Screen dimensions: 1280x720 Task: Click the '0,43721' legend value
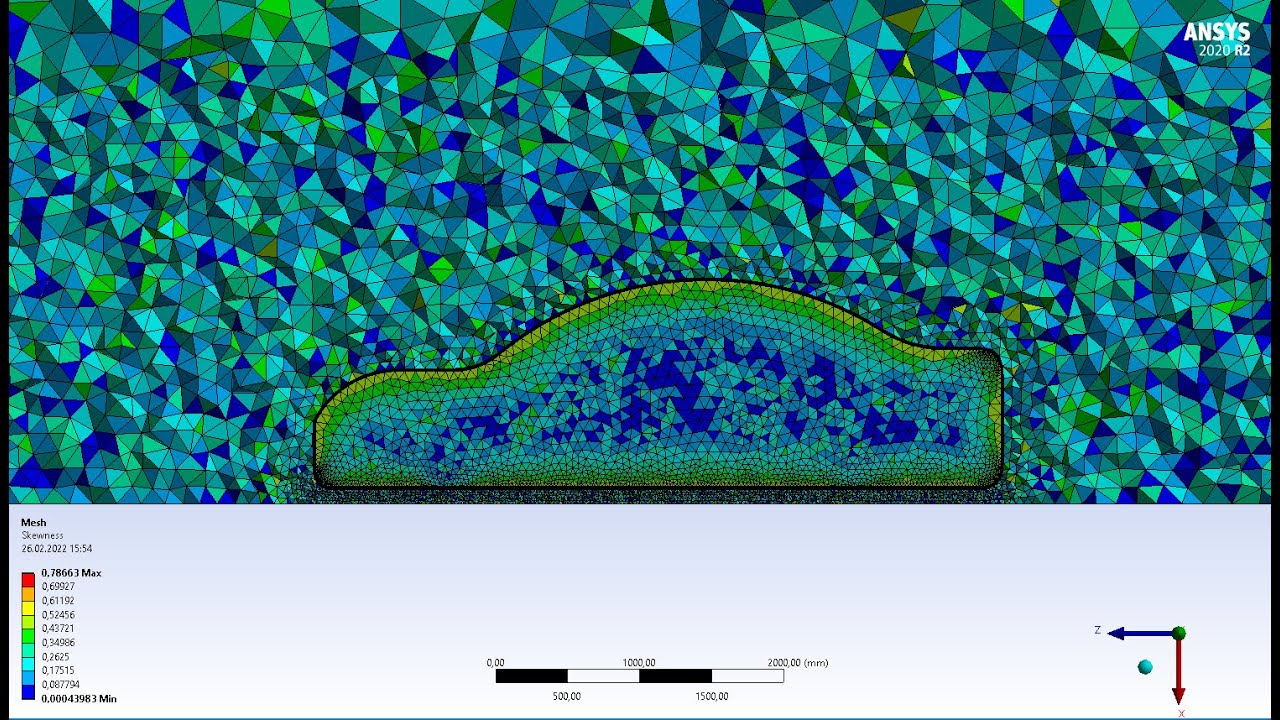58,629
